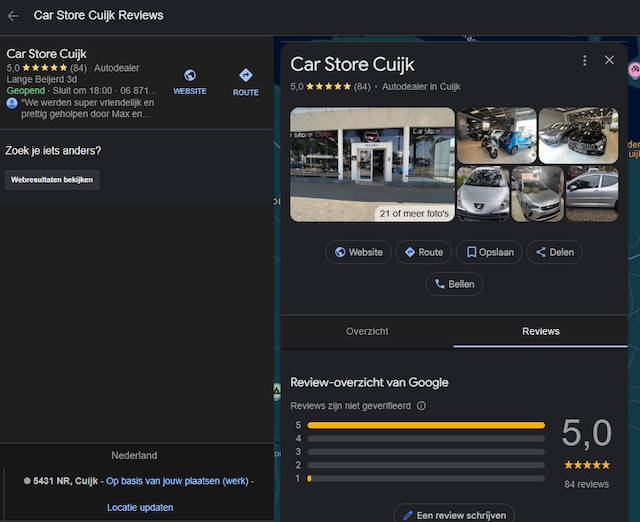Open showroom photo with blue car
This screenshot has width=640, height=522.
pyautogui.click(x=496, y=135)
